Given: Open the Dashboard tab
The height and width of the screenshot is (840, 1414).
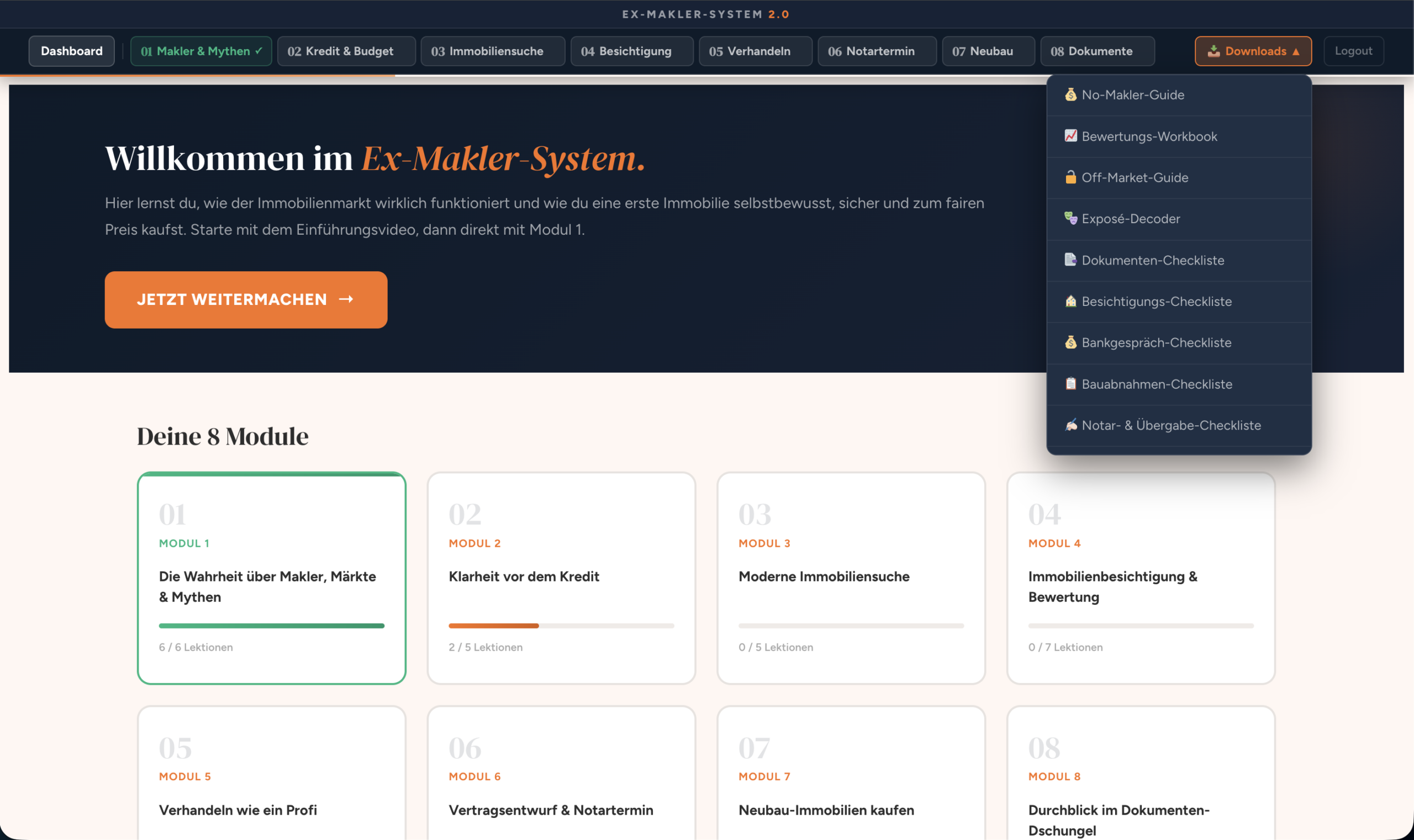Looking at the screenshot, I should click(72, 51).
